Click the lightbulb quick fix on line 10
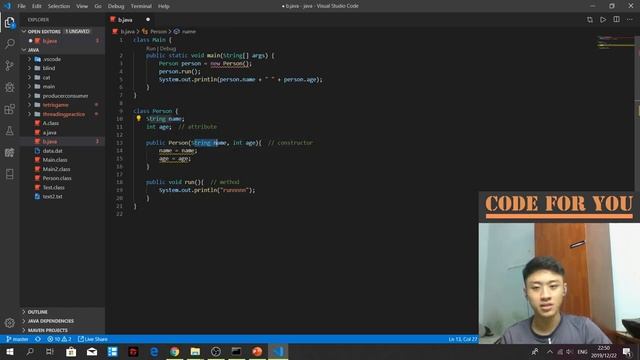The height and width of the screenshot is (360, 640). [x=139, y=118]
